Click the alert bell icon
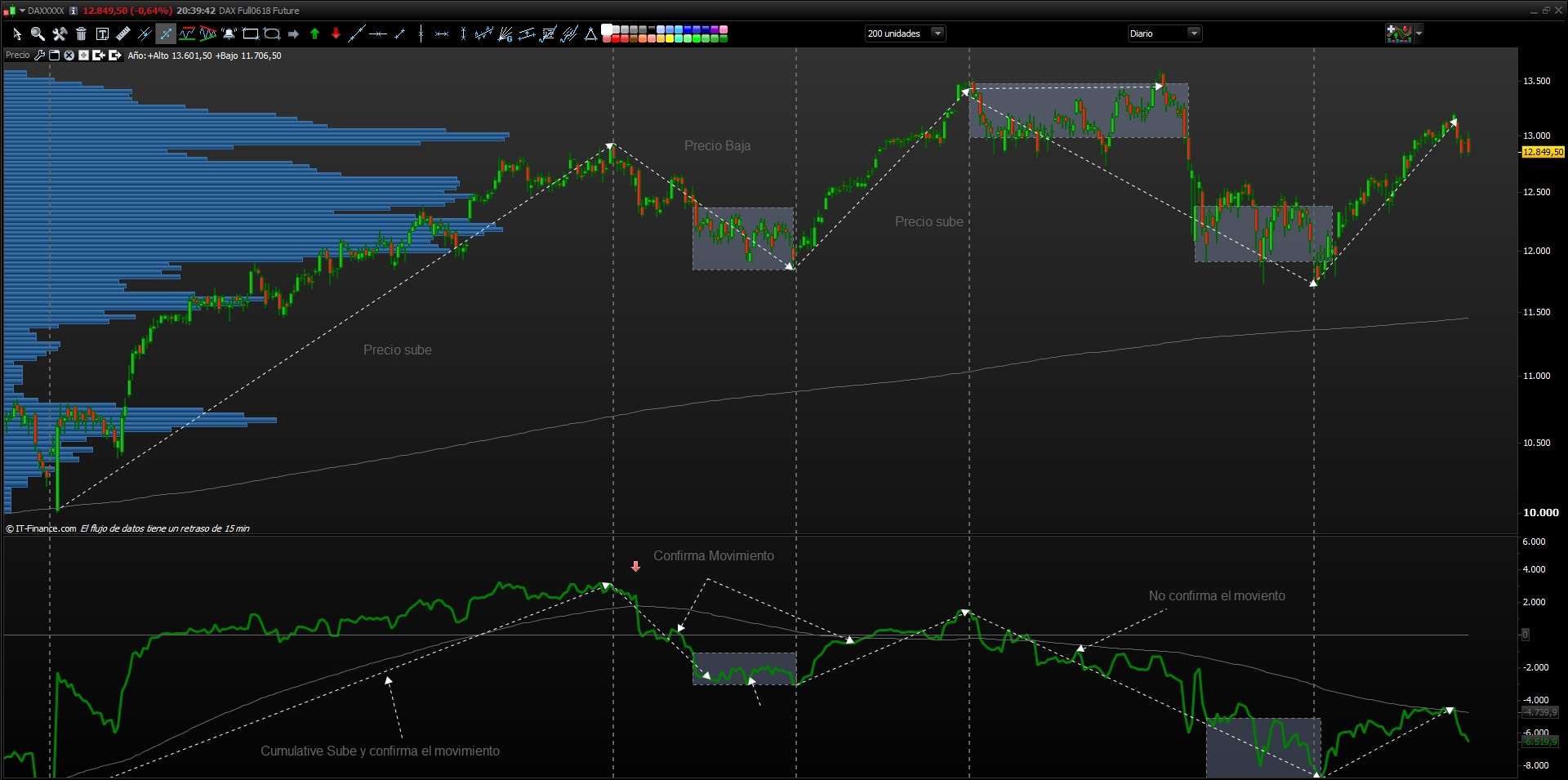 click(229, 33)
